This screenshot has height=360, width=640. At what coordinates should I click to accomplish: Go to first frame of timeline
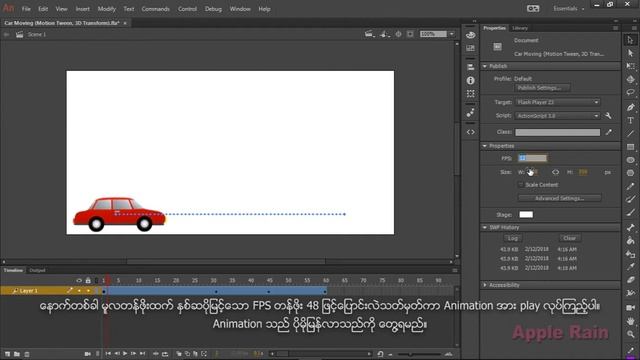(108, 353)
